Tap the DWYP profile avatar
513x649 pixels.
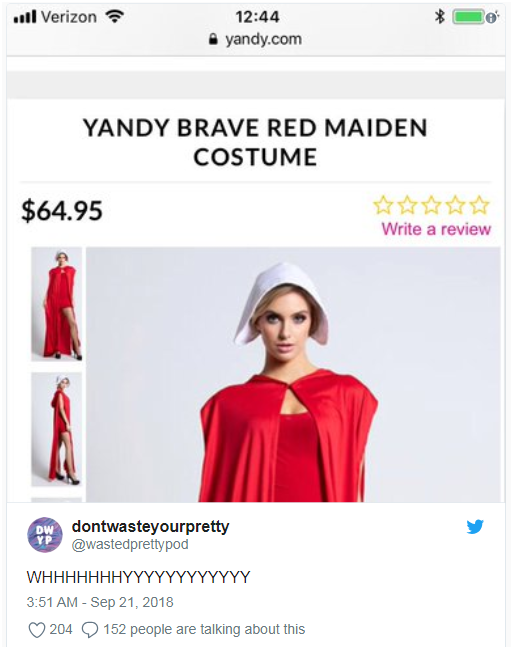45,535
